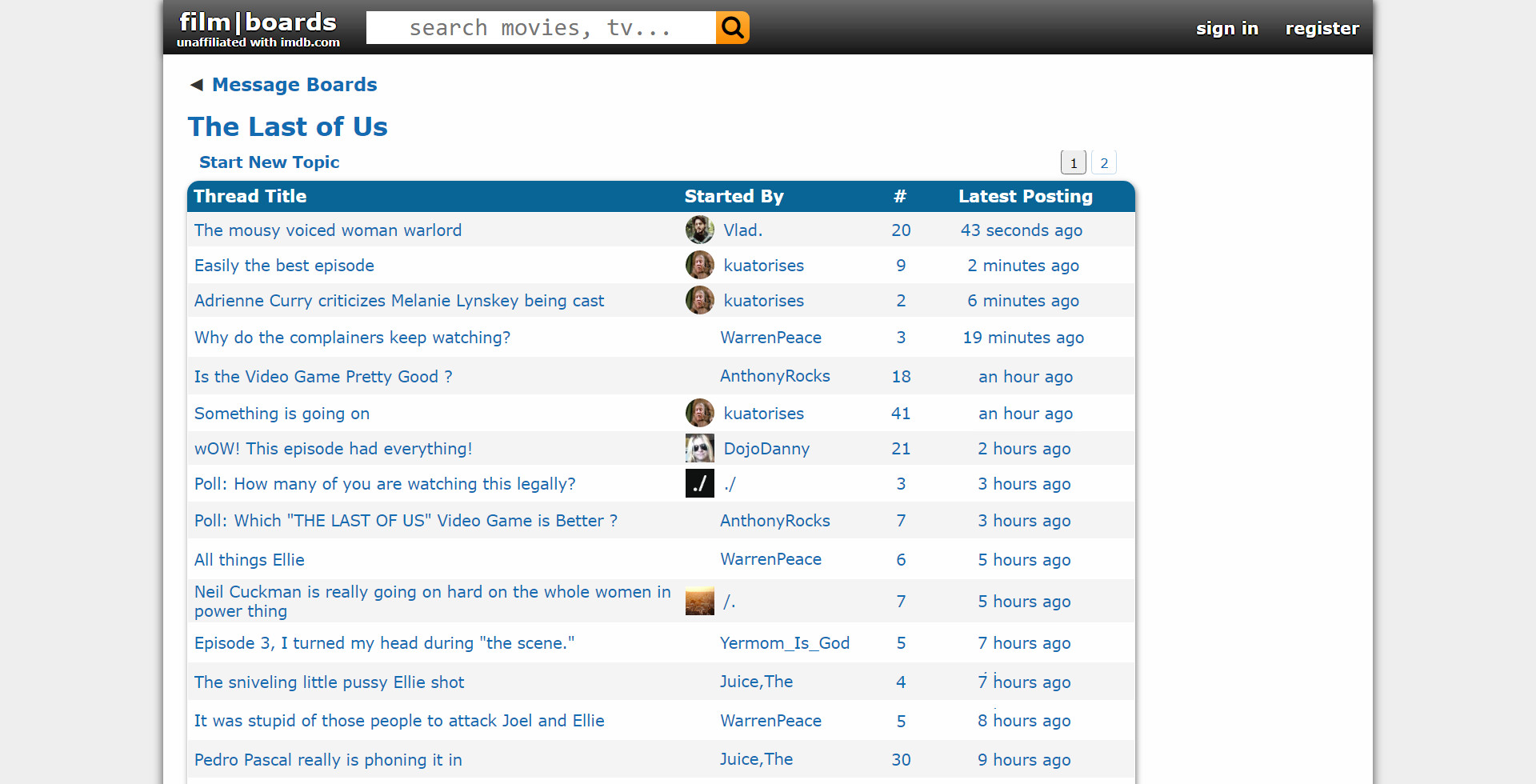Open kuatorises avatar in Something is going on row
The width and height of the screenshot is (1536, 784).
tap(699, 414)
